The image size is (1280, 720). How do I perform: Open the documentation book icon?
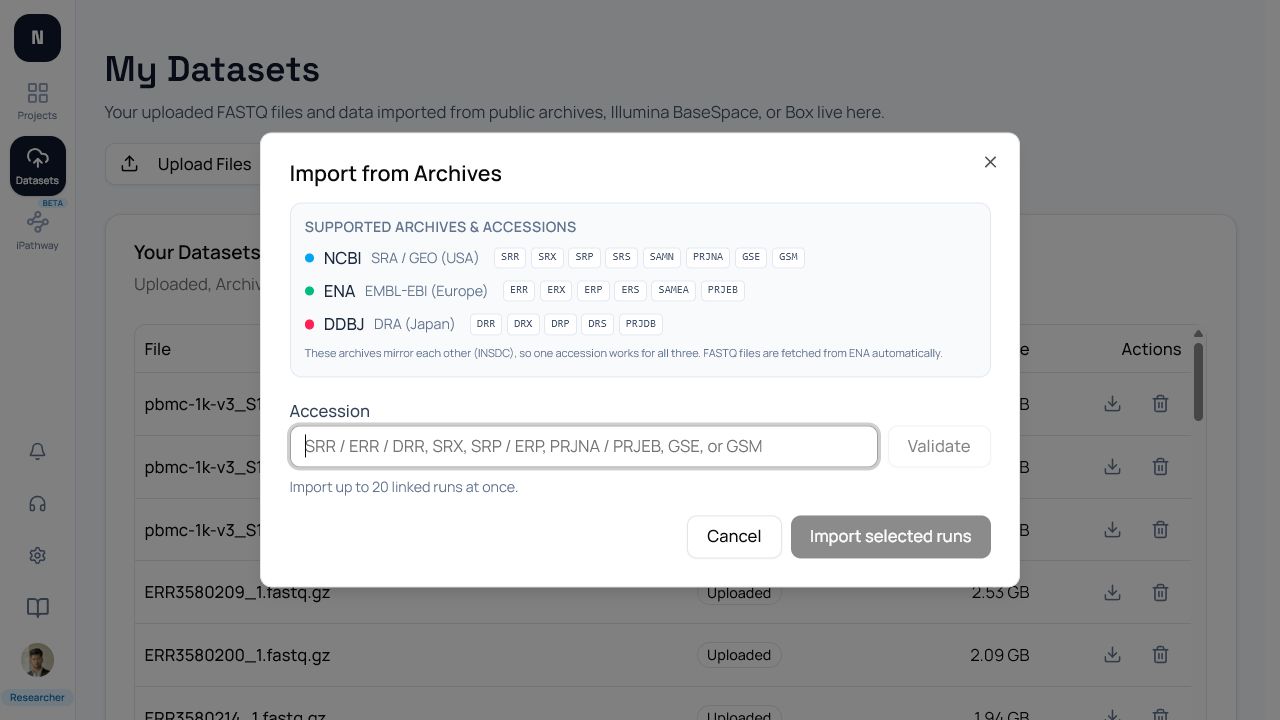coord(37,608)
